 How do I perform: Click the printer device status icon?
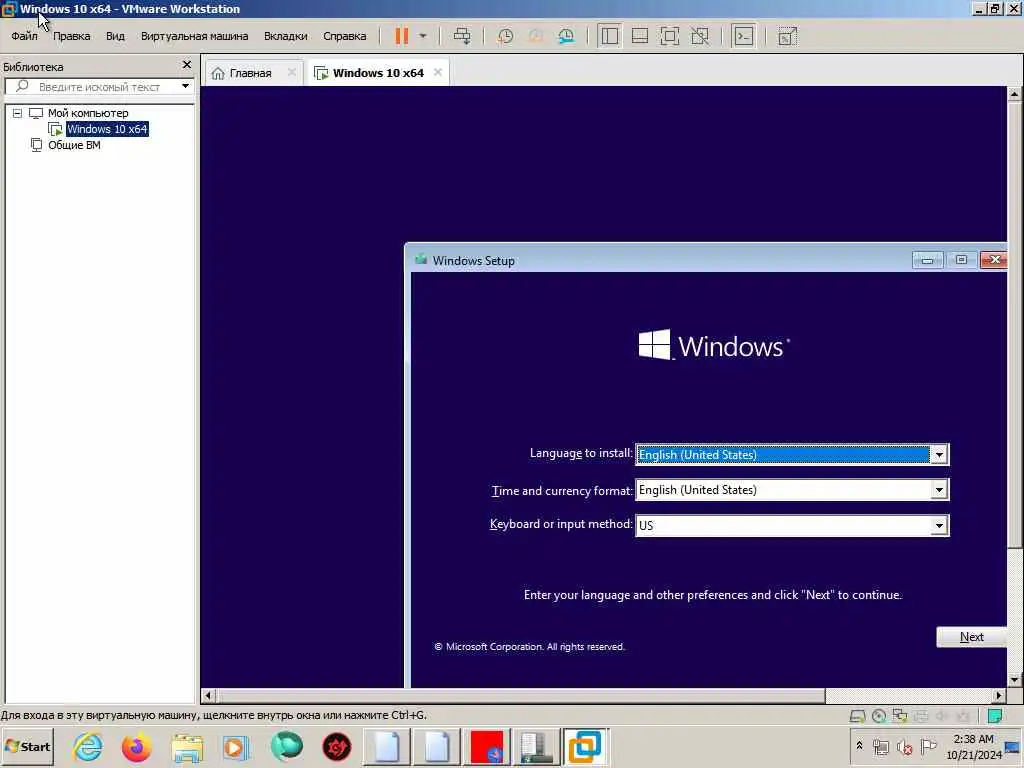921,716
